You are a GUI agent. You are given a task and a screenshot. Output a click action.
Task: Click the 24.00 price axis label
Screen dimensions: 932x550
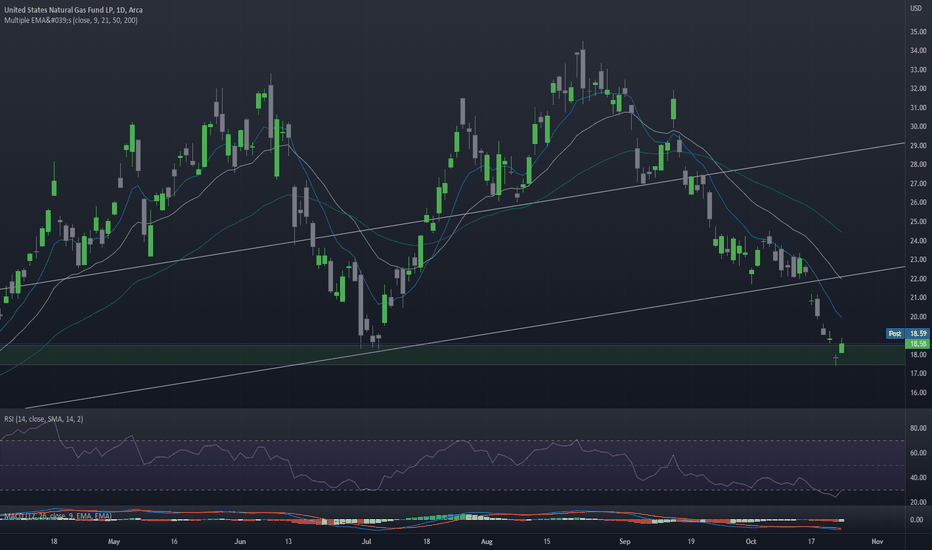[918, 241]
